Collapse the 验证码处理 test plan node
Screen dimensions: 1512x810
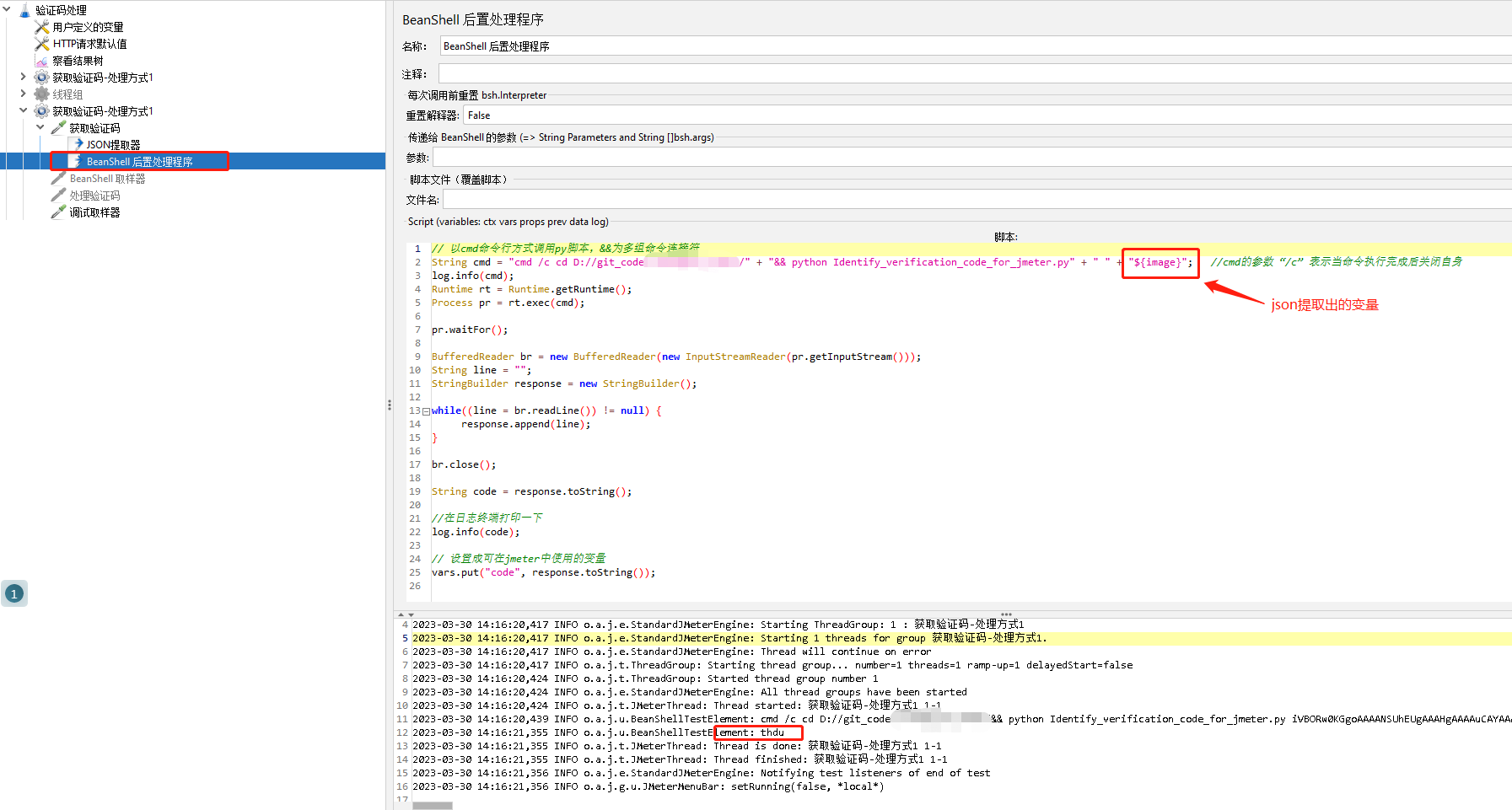click(x=7, y=10)
